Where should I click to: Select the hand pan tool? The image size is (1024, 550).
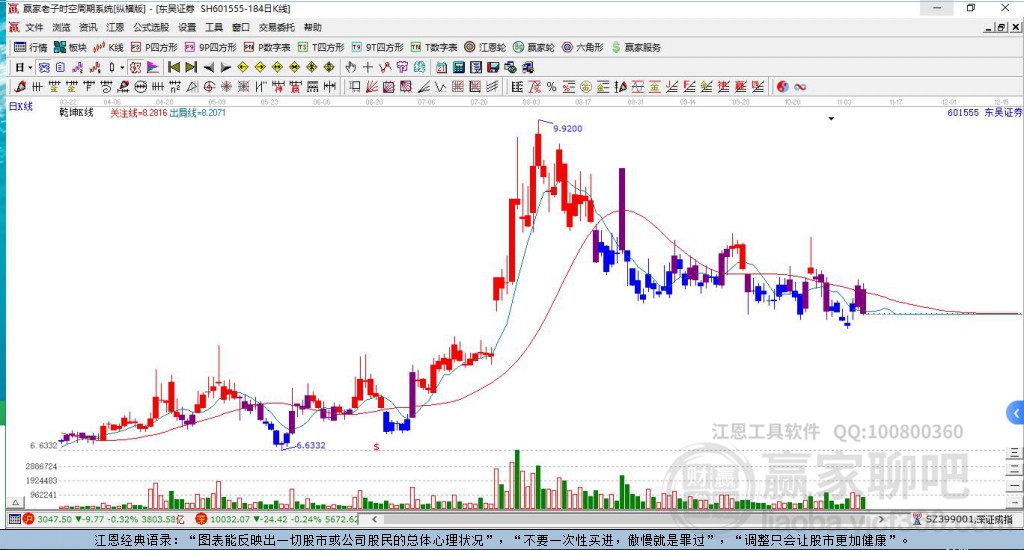351,67
